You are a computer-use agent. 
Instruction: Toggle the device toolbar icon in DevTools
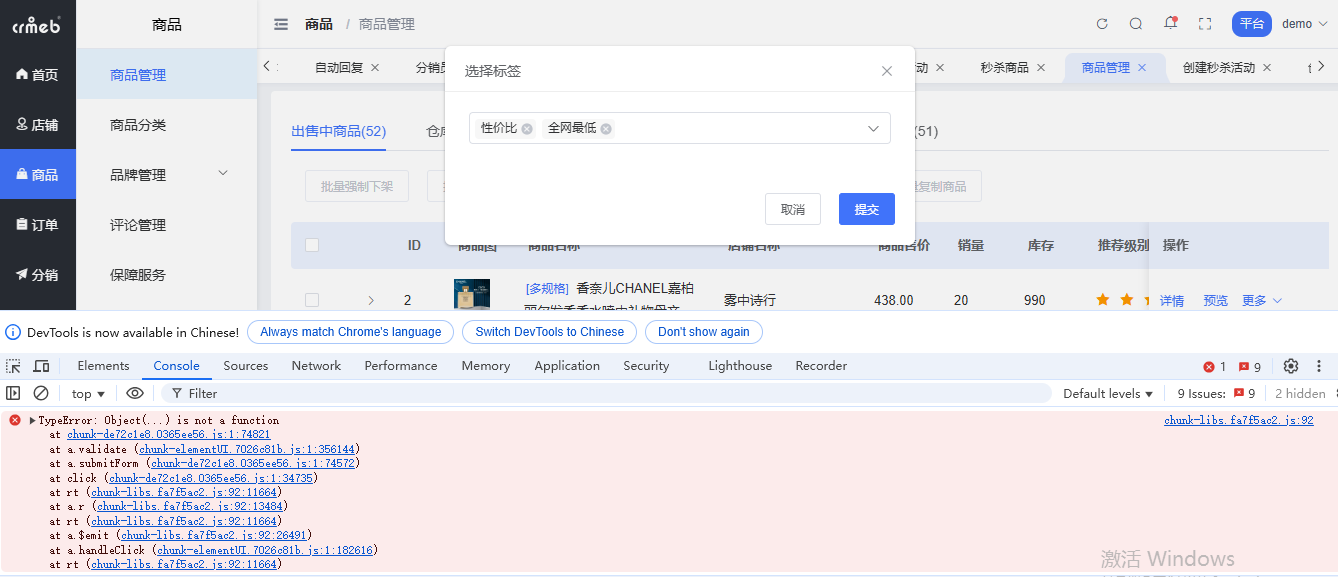[41, 366]
